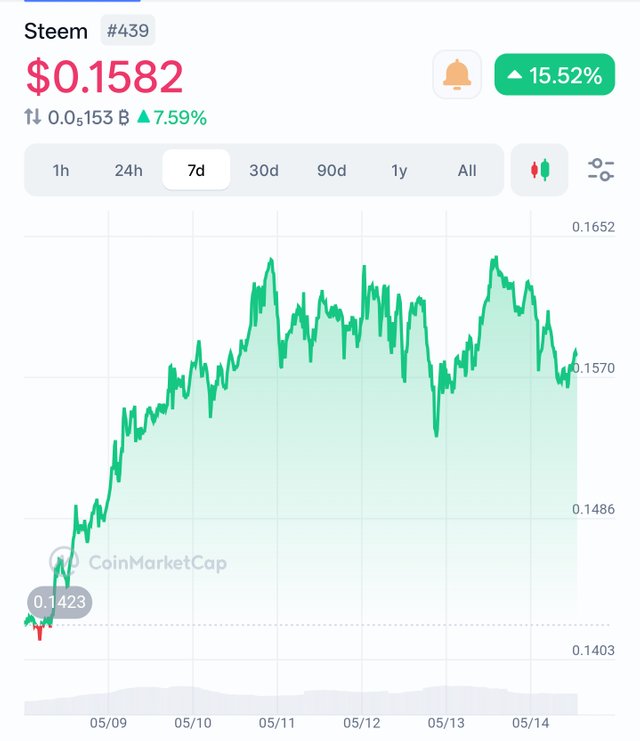Tap the 0.1423 starting price label
The image size is (640, 741).
[x=60, y=602]
